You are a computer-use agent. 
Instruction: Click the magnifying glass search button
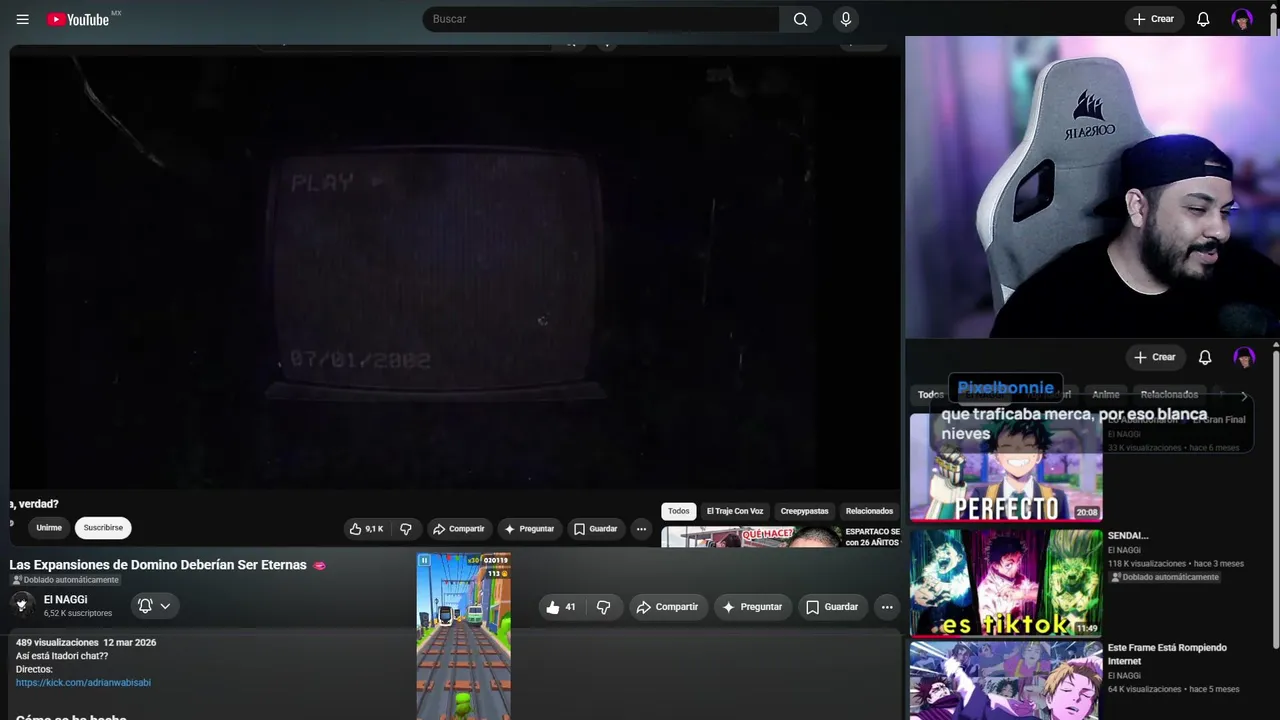pos(800,19)
